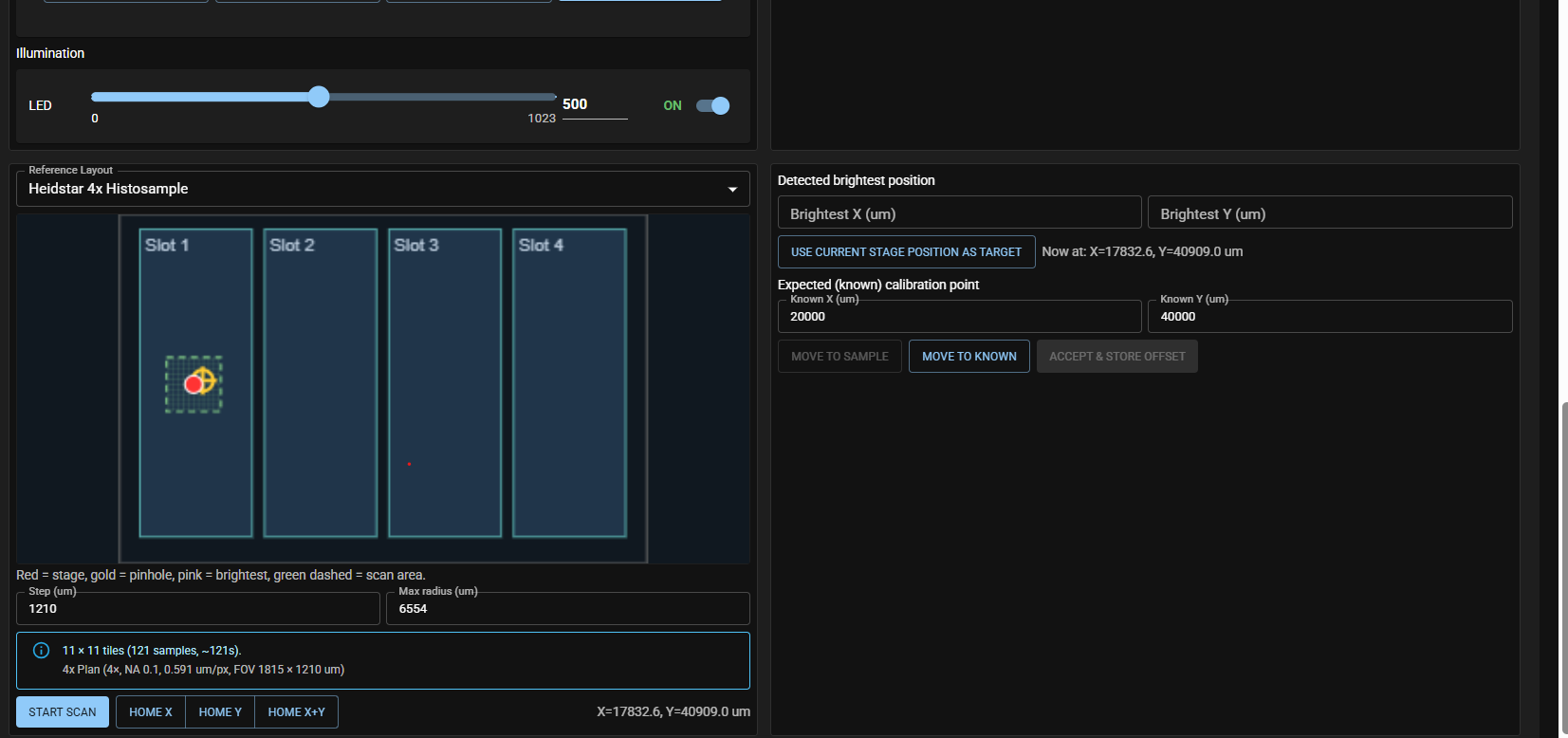
Task: Click the LED intensity slider handle
Action: [x=319, y=97]
